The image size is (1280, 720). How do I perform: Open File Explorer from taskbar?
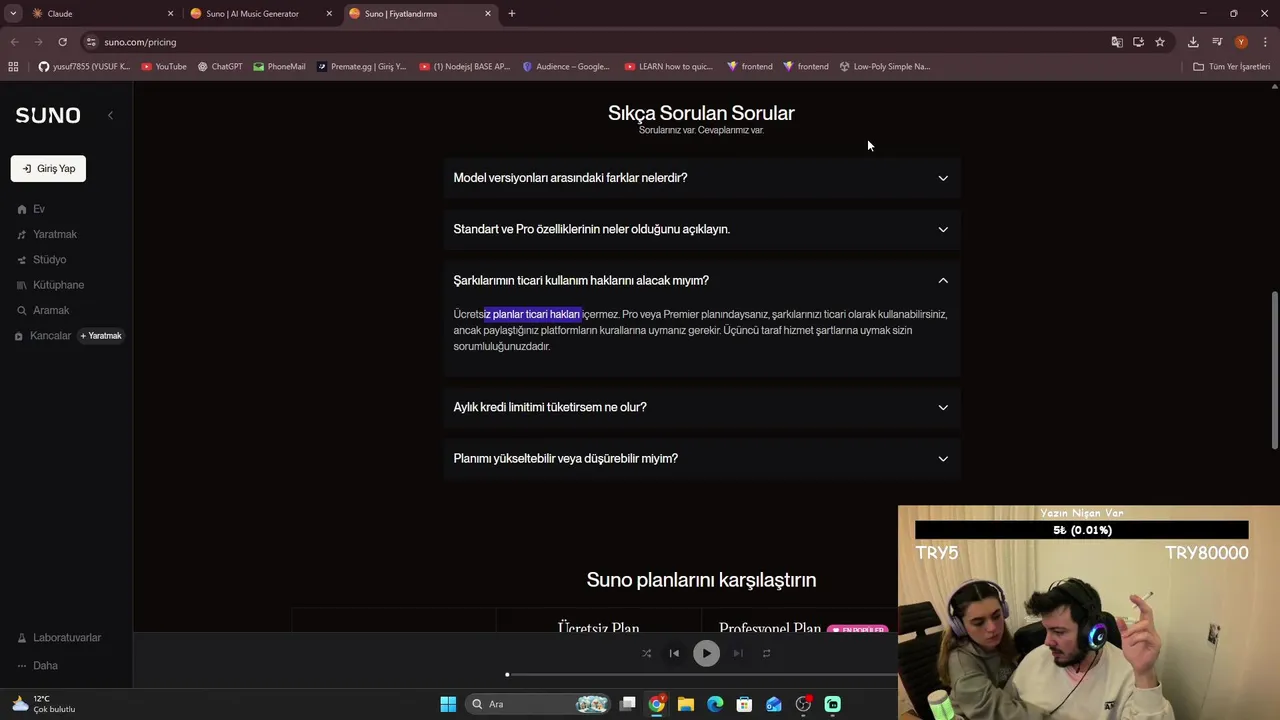pos(686,704)
